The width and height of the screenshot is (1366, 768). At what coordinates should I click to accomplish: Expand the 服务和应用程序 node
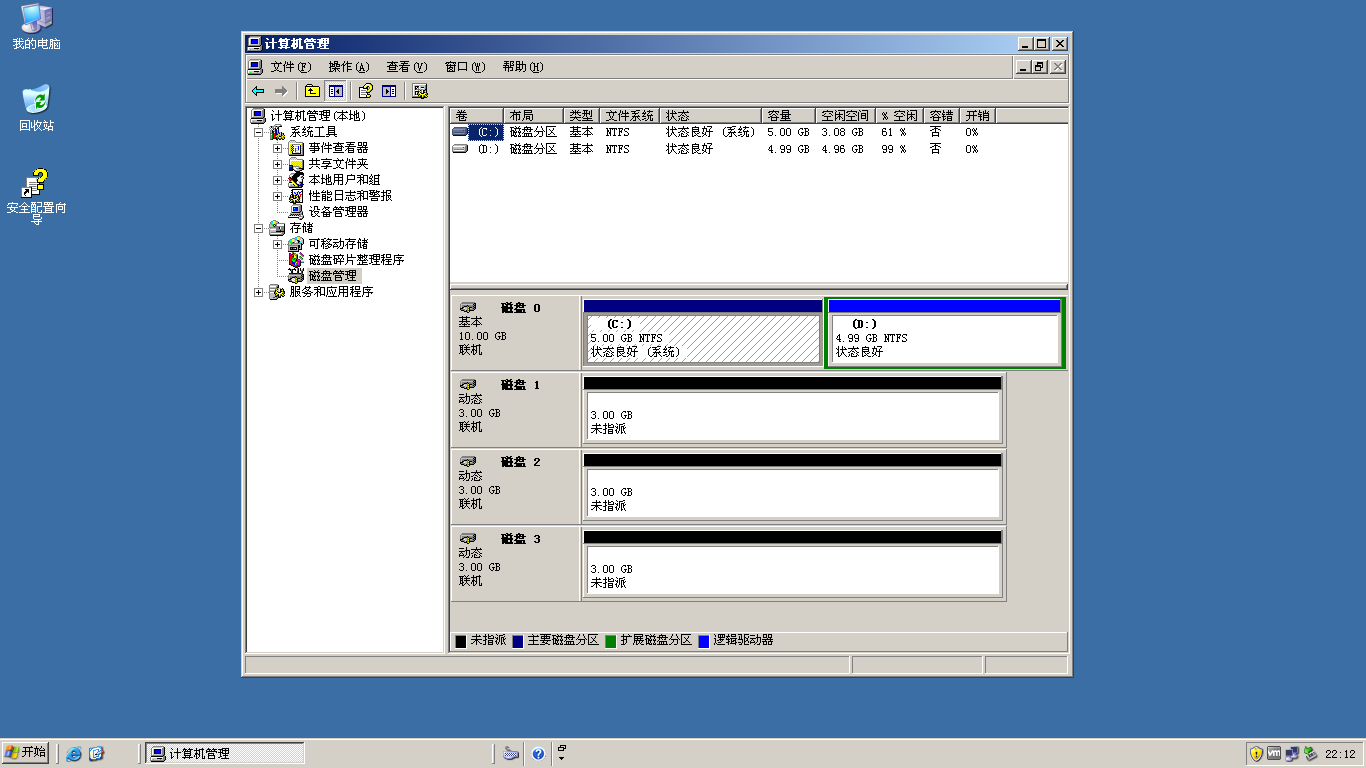click(259, 292)
